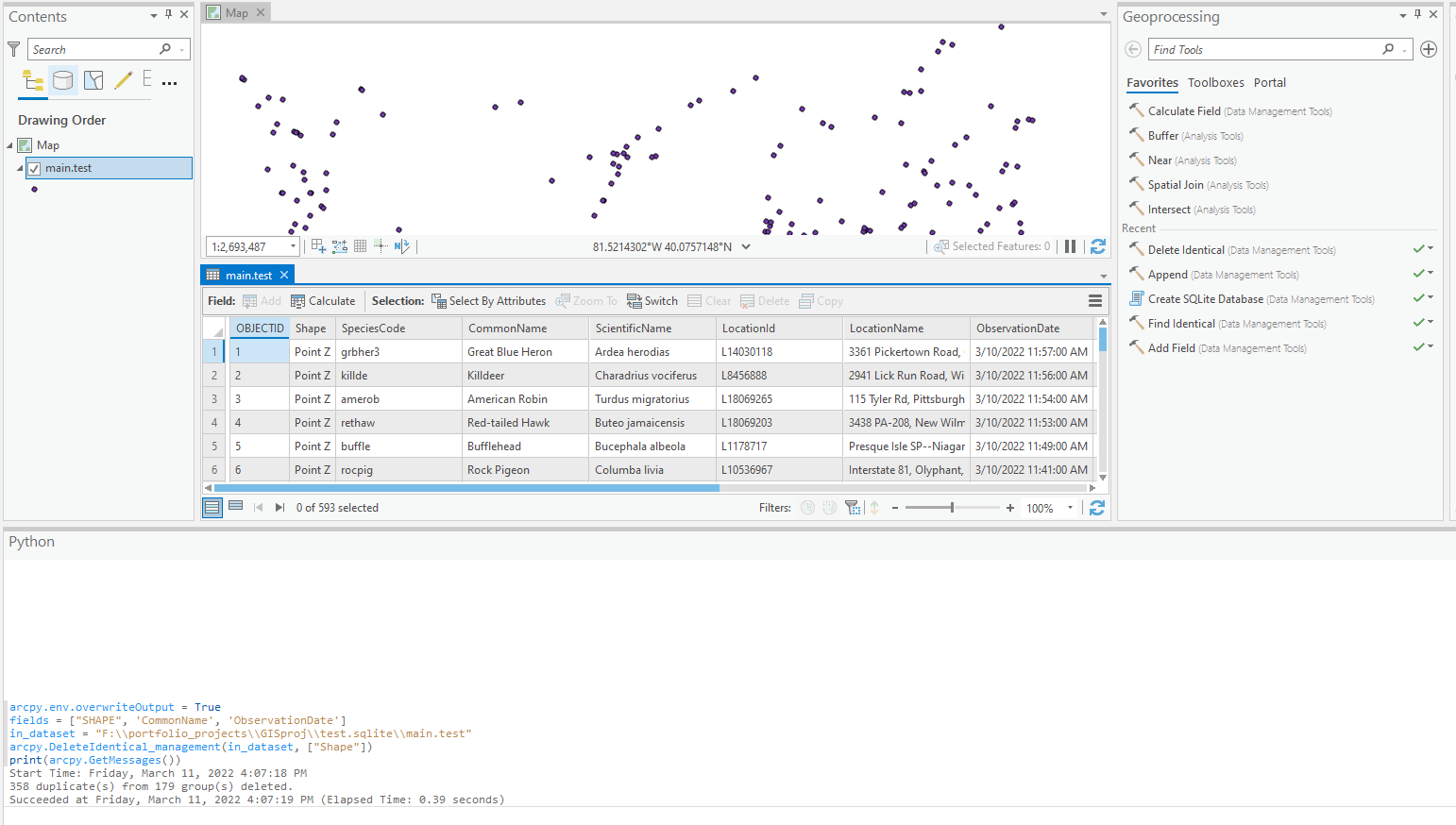Select row 3 of the attribute table
The image size is (1456, 825).
212,398
